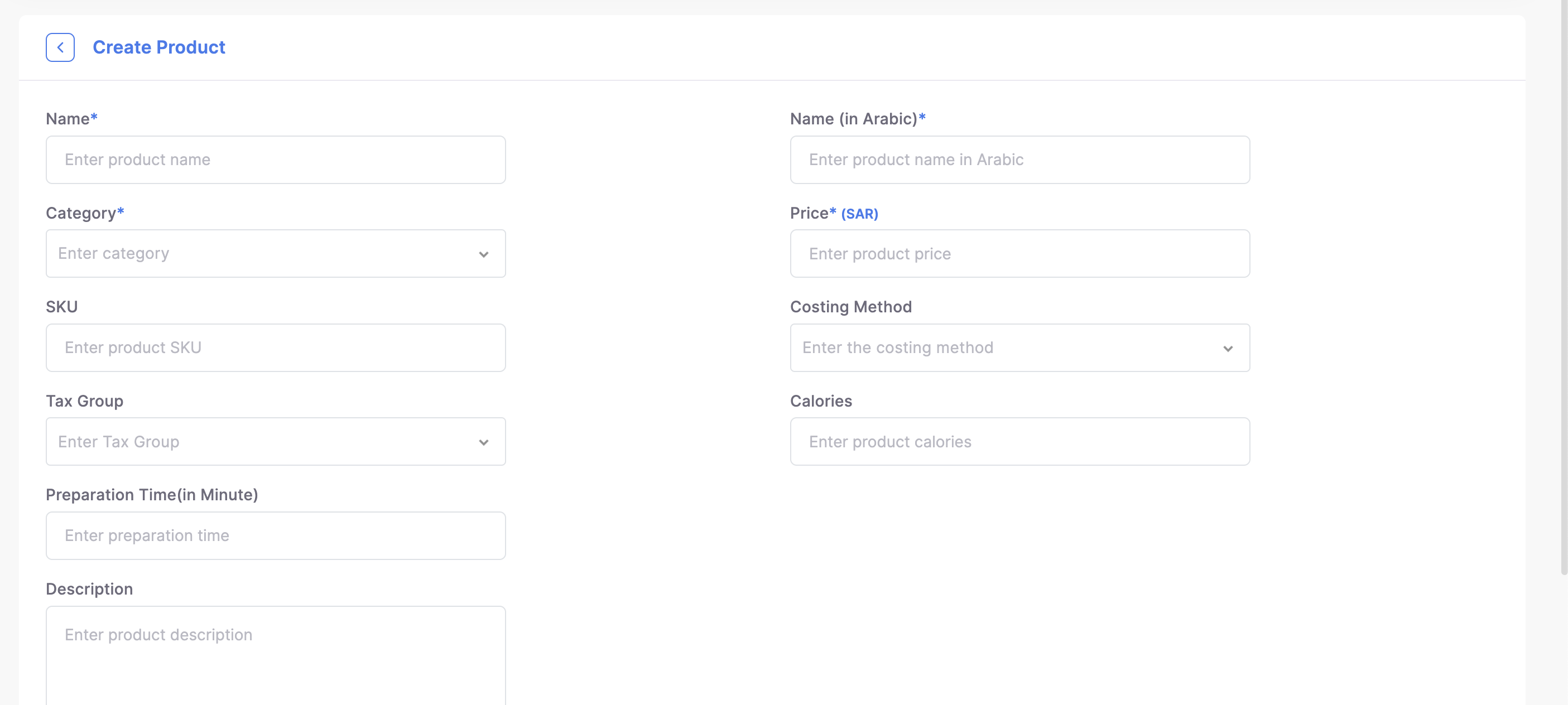Image resolution: width=1568 pixels, height=705 pixels.
Task: Open the Enter category dropdown
Action: [276, 254]
